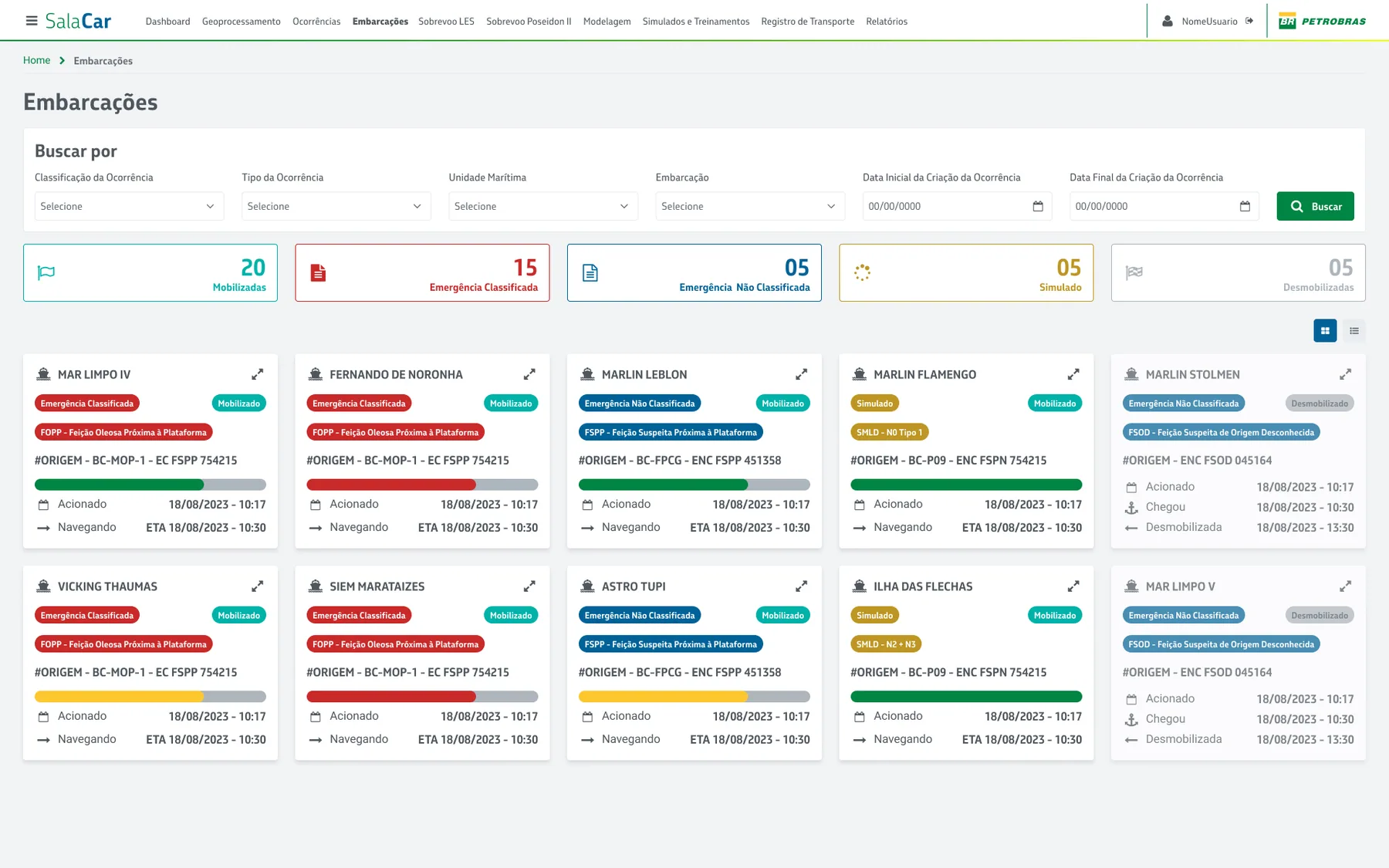Click the logout icon beside NomeUsuario

1249,21
